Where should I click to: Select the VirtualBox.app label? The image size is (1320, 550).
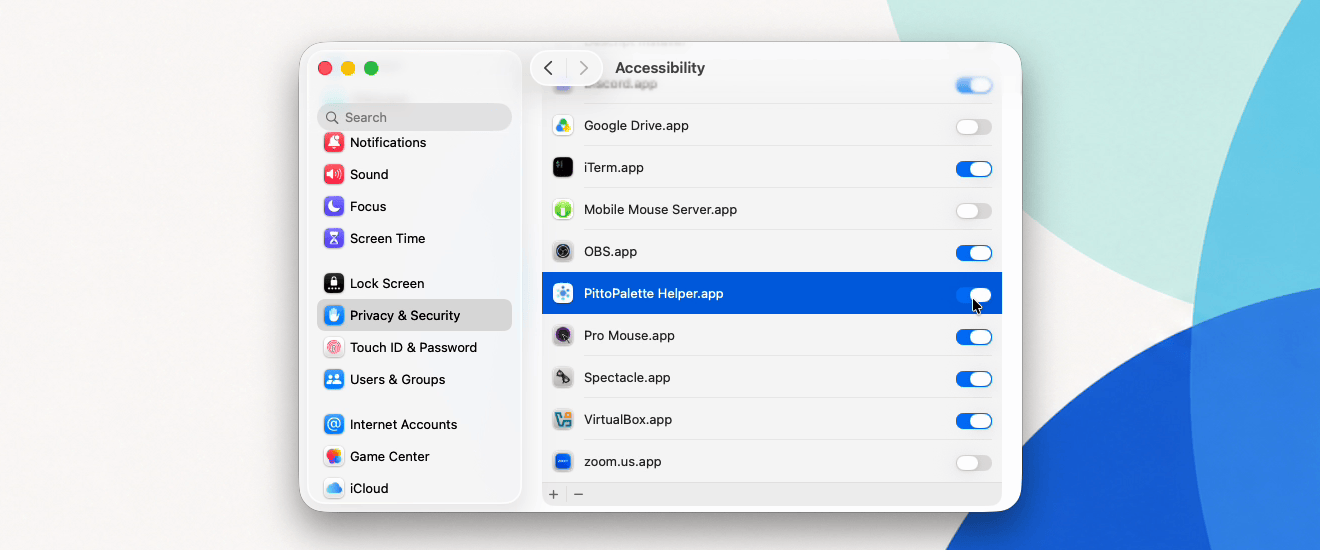click(x=627, y=420)
